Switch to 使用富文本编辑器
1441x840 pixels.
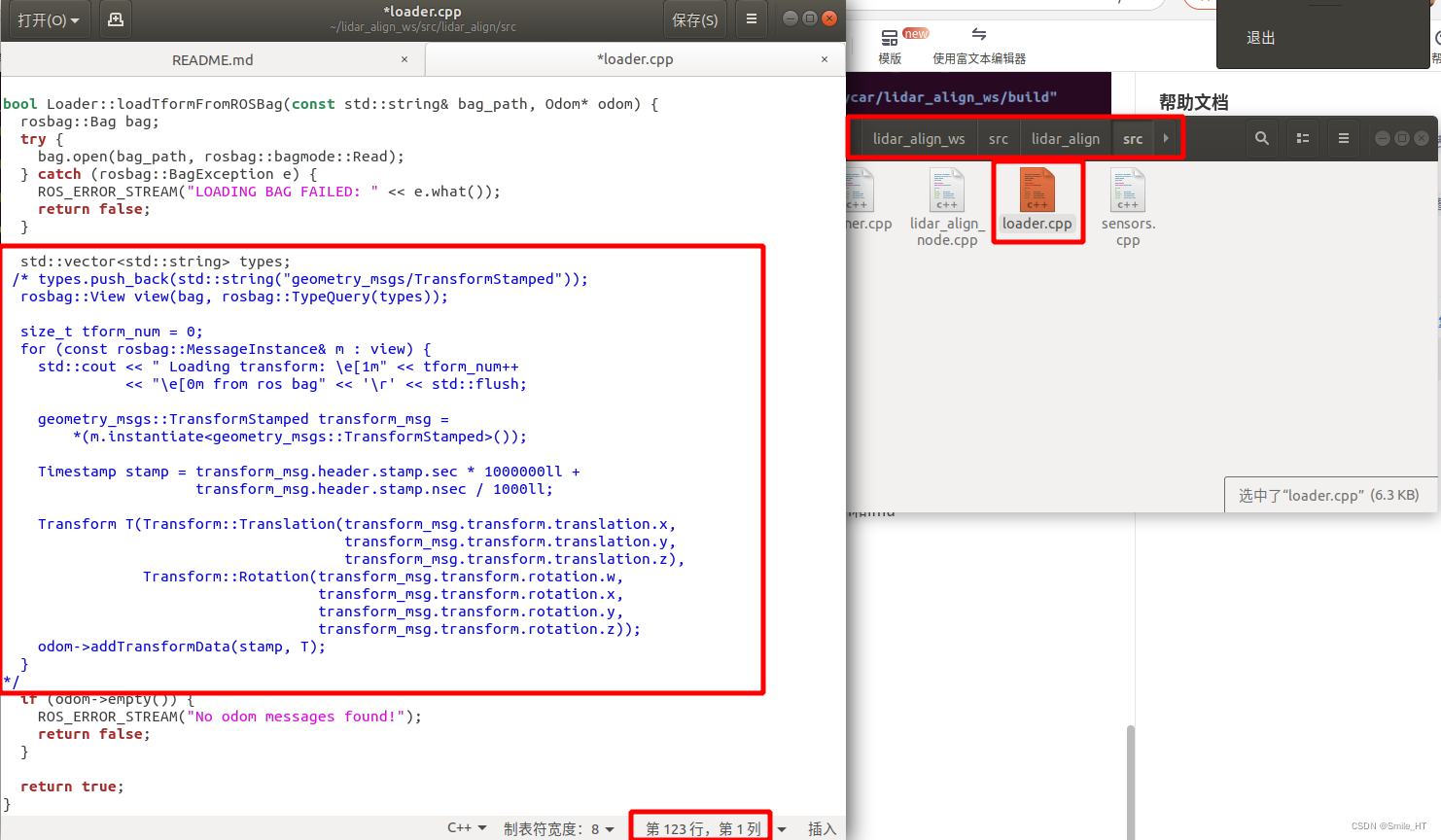979,47
